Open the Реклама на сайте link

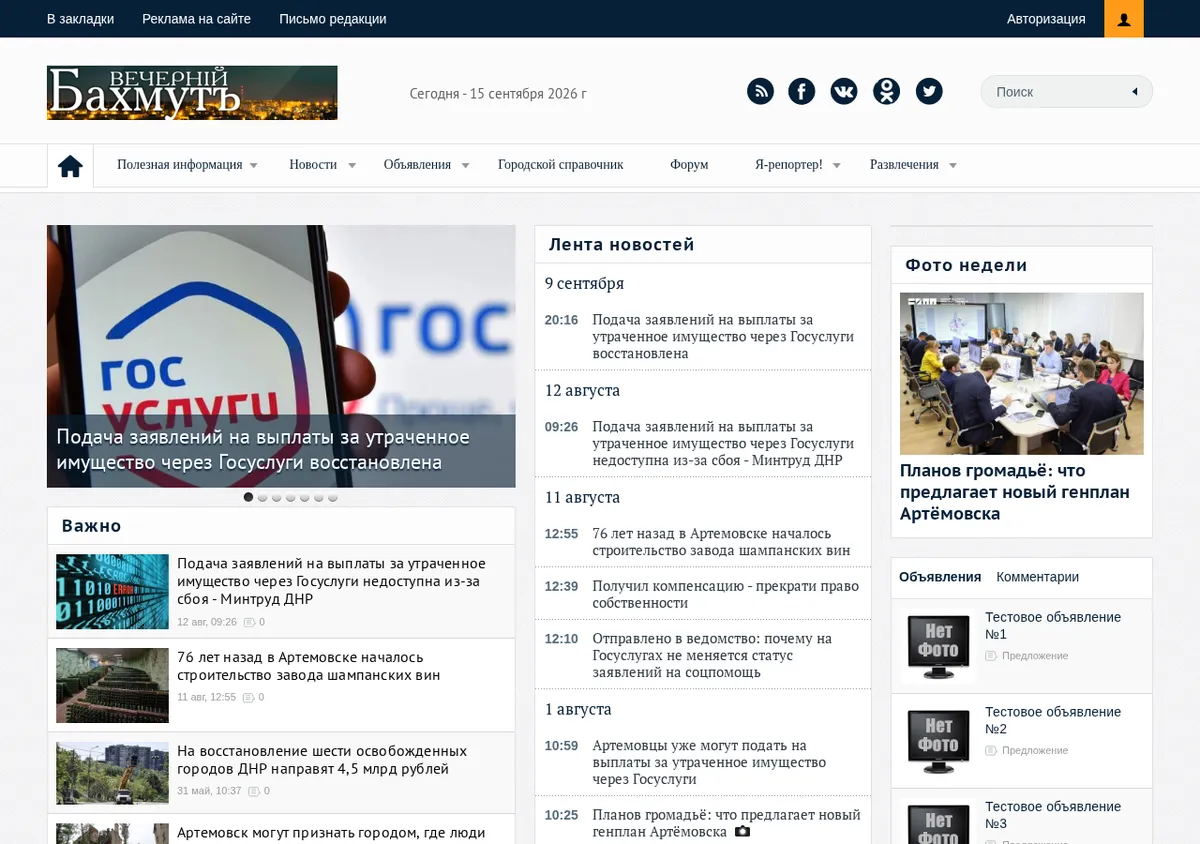[196, 19]
